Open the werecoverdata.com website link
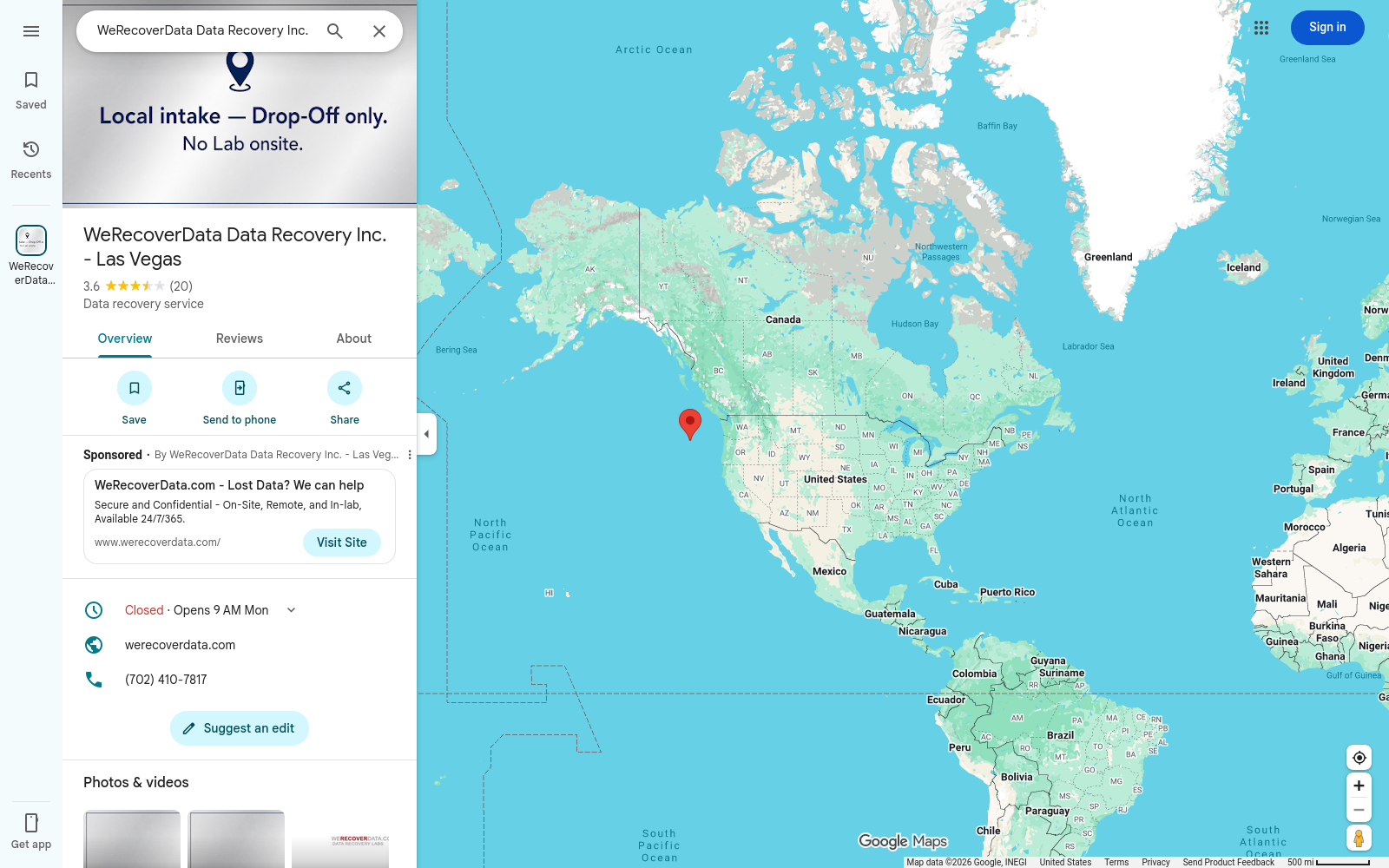Screen dimensions: 1389x868 (x=180, y=645)
